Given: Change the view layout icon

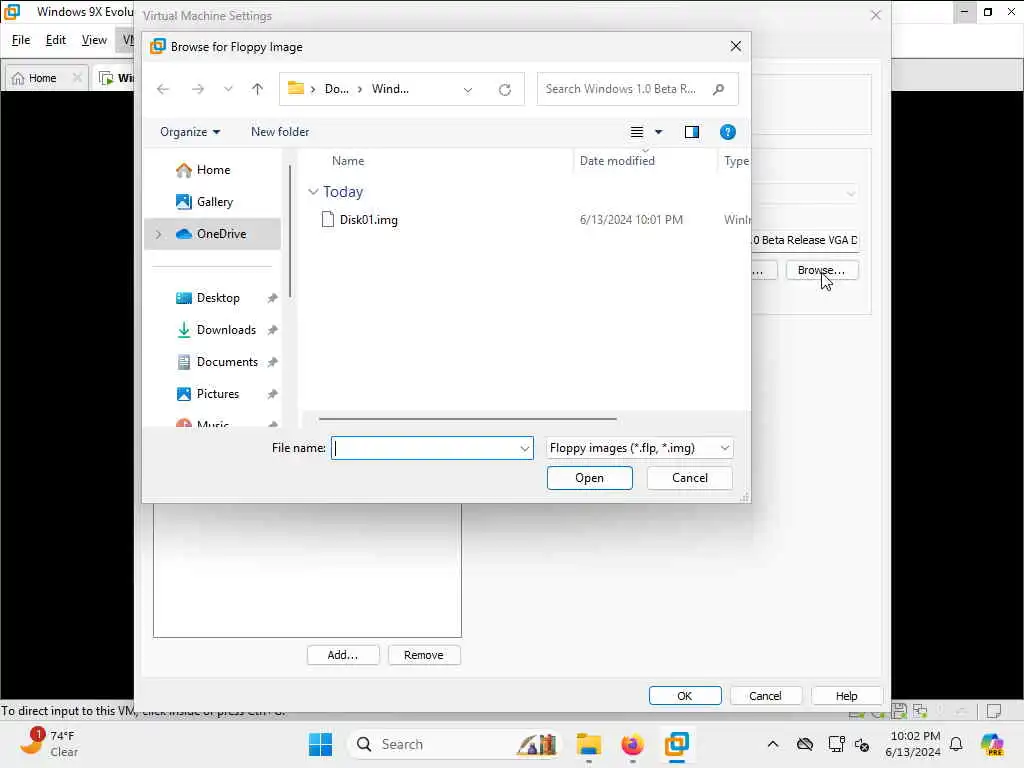Looking at the screenshot, I should (x=637, y=132).
